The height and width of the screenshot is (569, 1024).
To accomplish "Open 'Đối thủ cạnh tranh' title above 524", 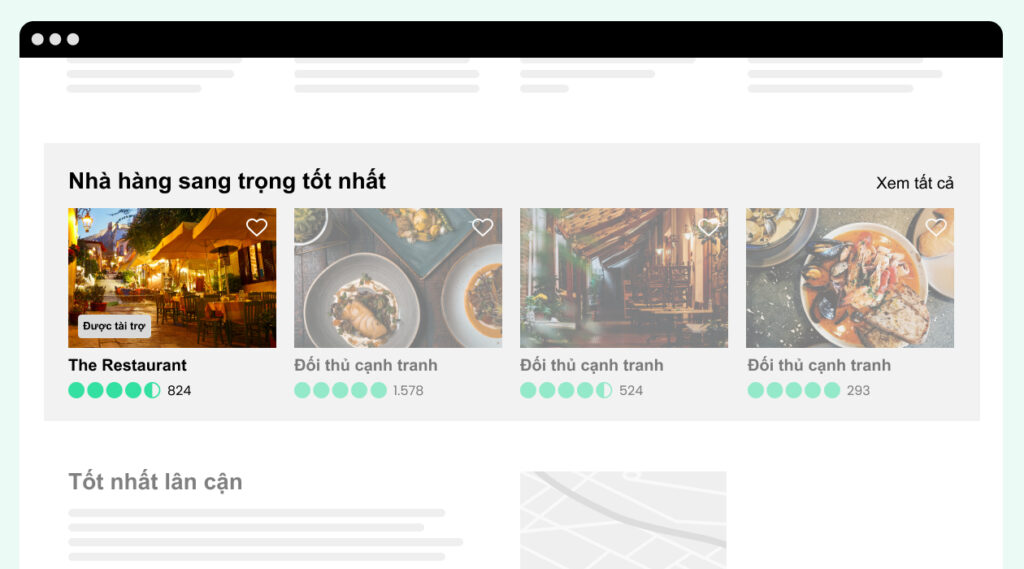I will coord(592,365).
